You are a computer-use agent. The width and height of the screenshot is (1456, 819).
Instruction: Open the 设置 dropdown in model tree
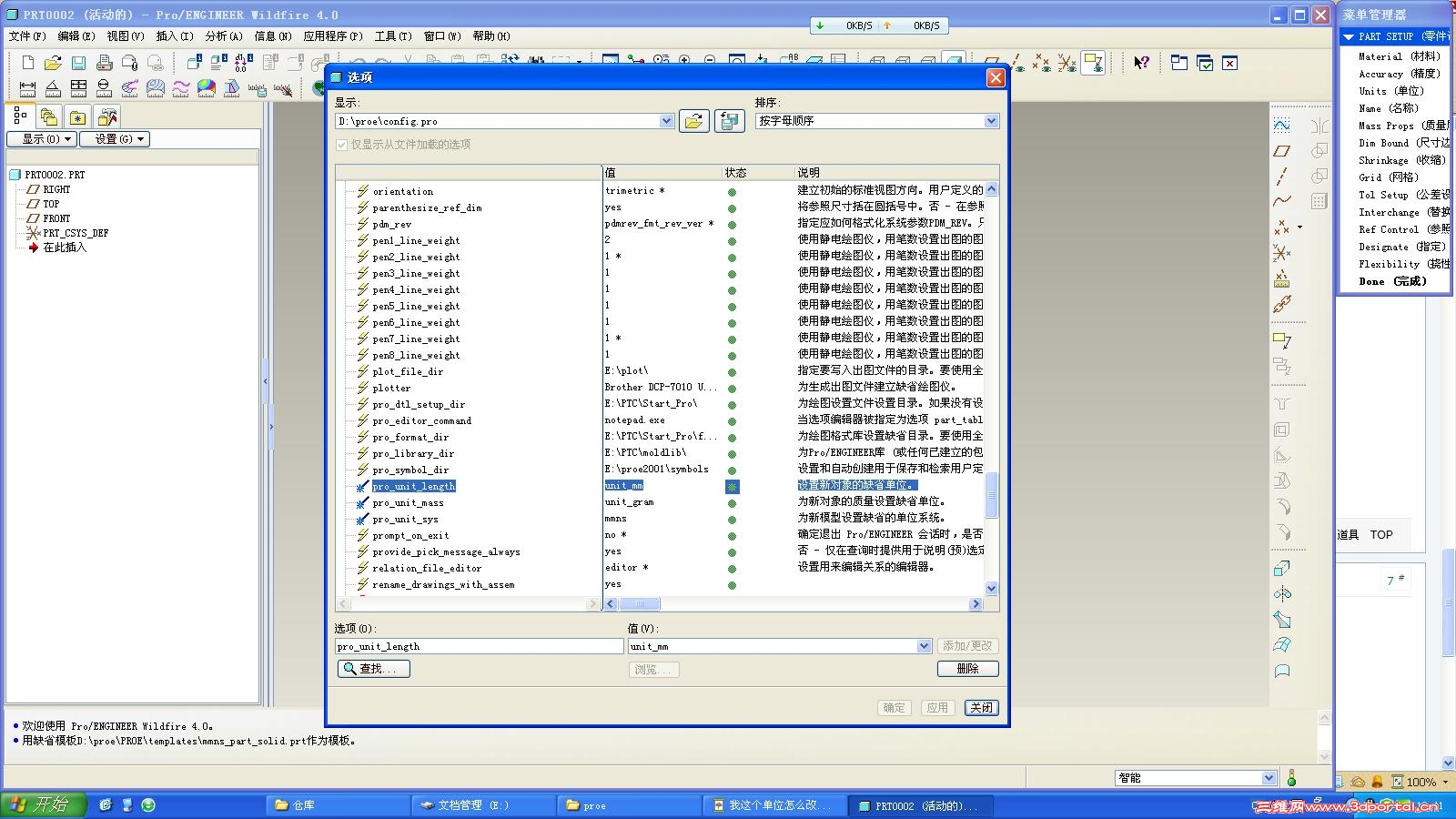pos(115,139)
